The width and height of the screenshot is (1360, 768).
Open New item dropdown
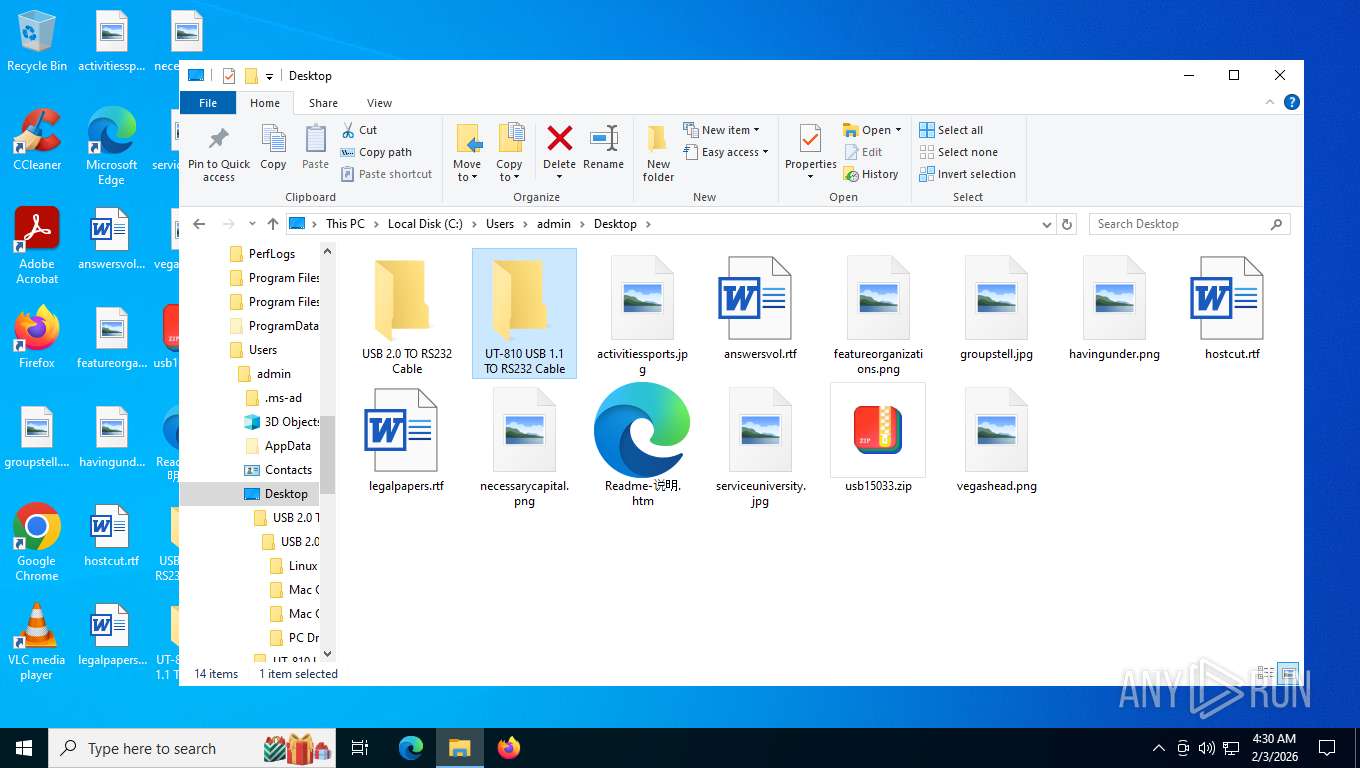721,130
